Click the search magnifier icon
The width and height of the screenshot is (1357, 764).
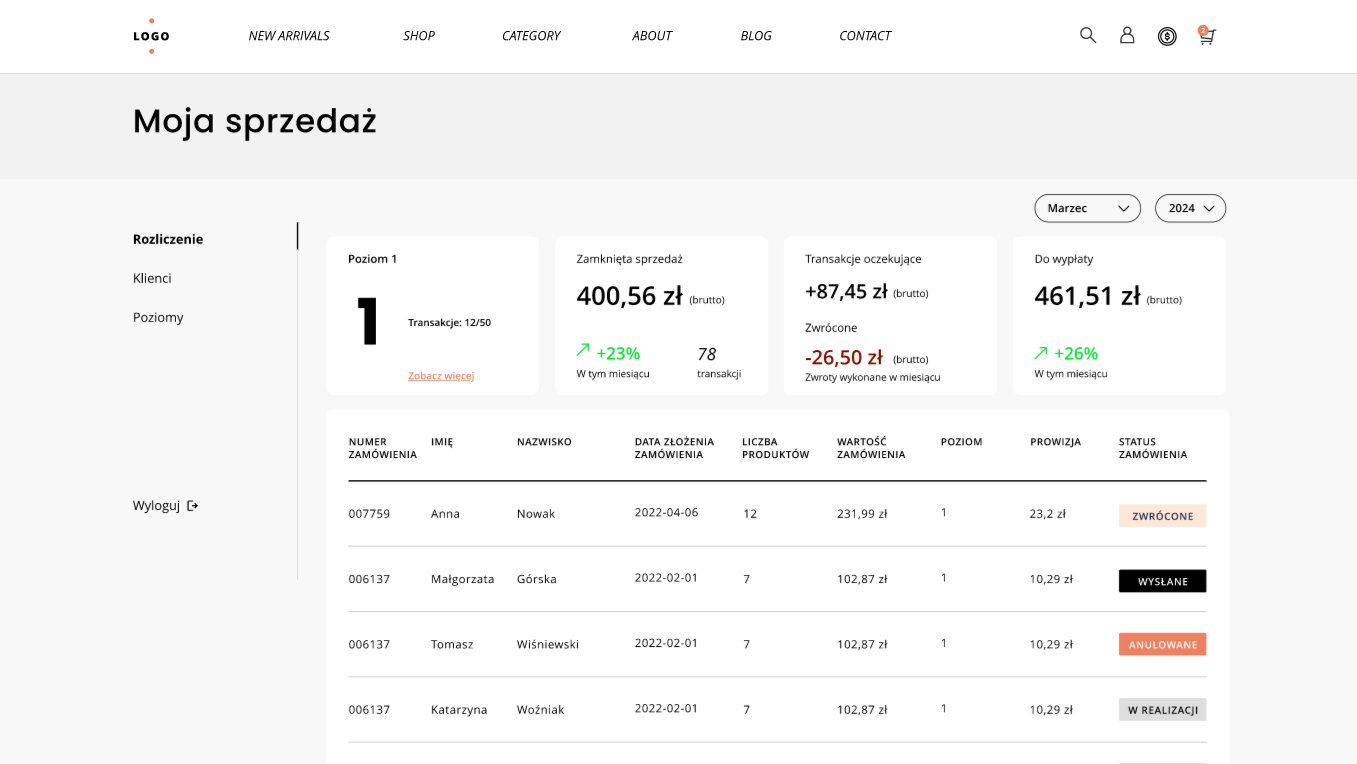coord(1088,35)
